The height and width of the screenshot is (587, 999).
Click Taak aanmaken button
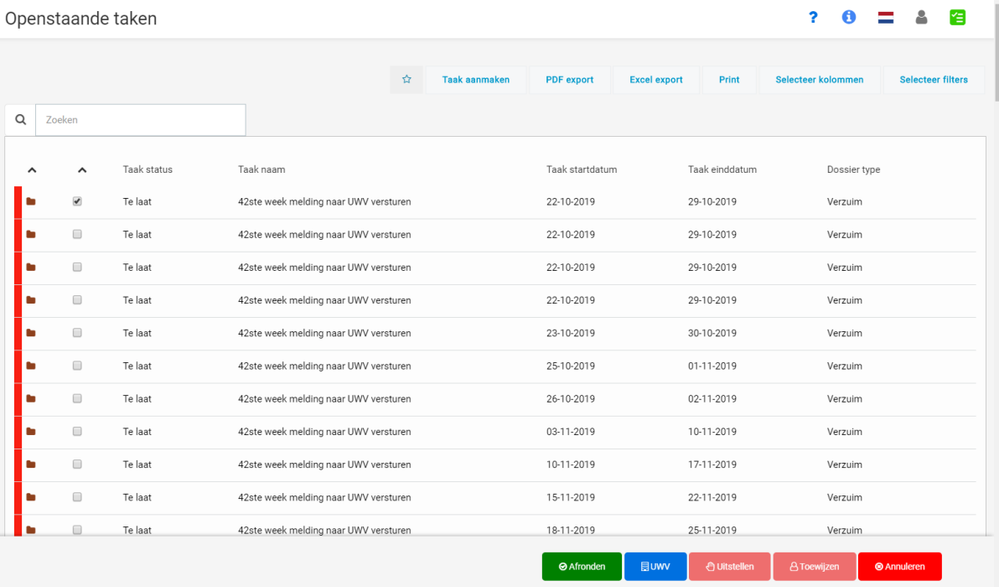point(476,80)
